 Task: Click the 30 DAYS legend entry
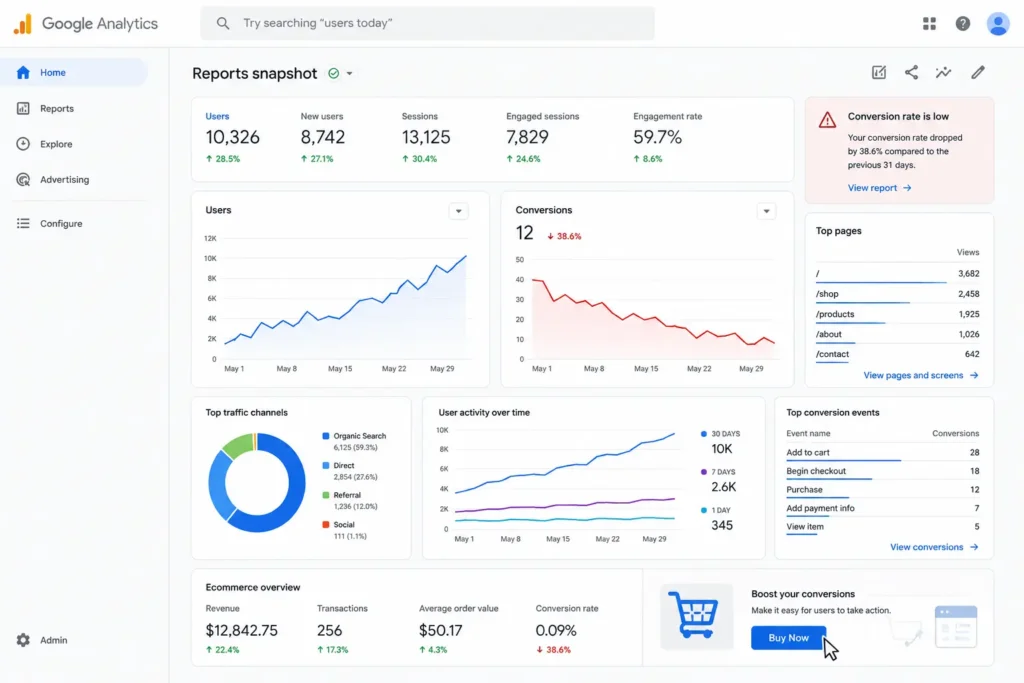pos(720,442)
